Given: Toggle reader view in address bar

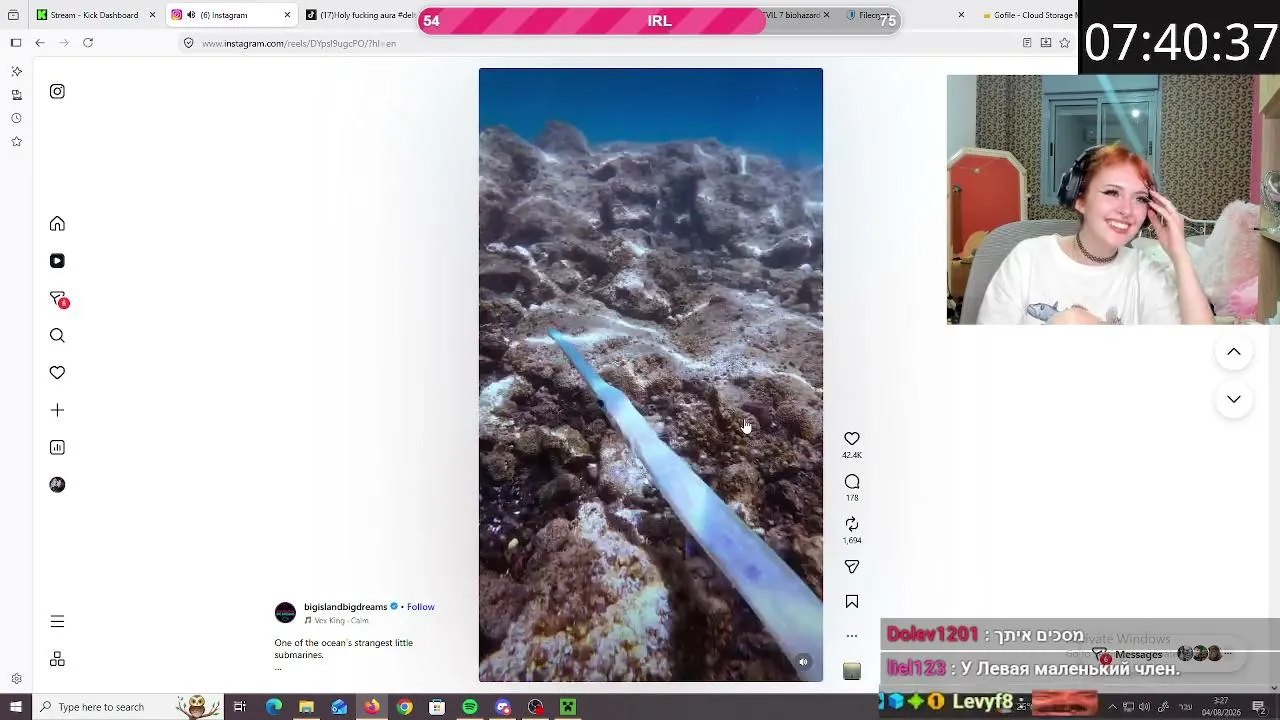Looking at the screenshot, I should point(1027,43).
